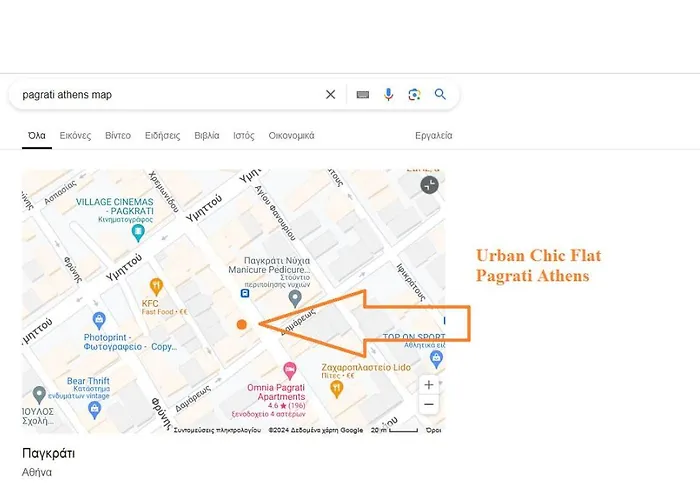
Task: Click the blue magnifier search button
Action: (440, 94)
